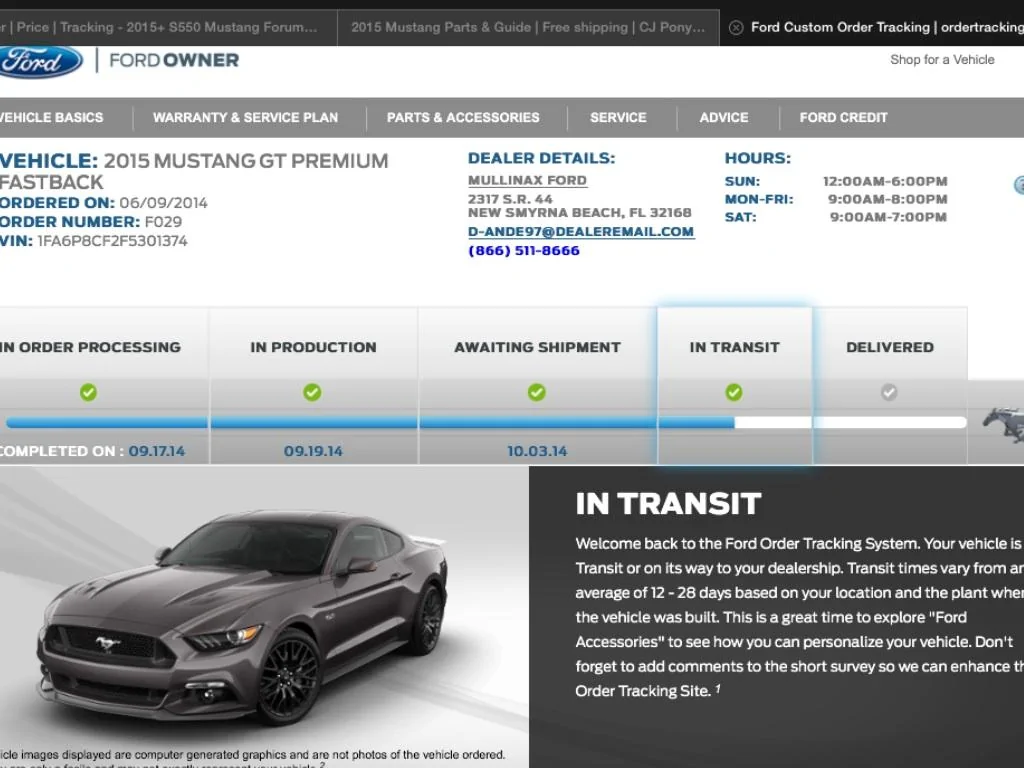
Task: Open the Parts & Accessories menu
Action: (463, 118)
